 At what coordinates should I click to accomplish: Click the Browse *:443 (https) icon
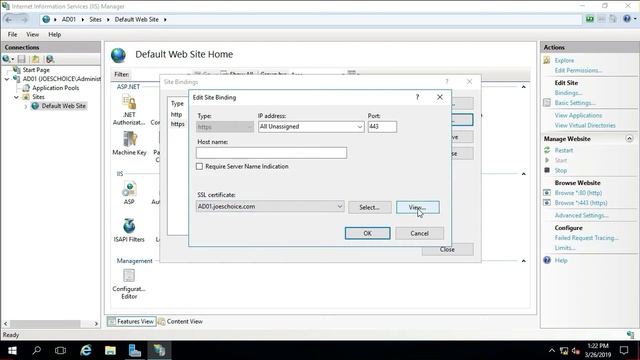pos(547,203)
